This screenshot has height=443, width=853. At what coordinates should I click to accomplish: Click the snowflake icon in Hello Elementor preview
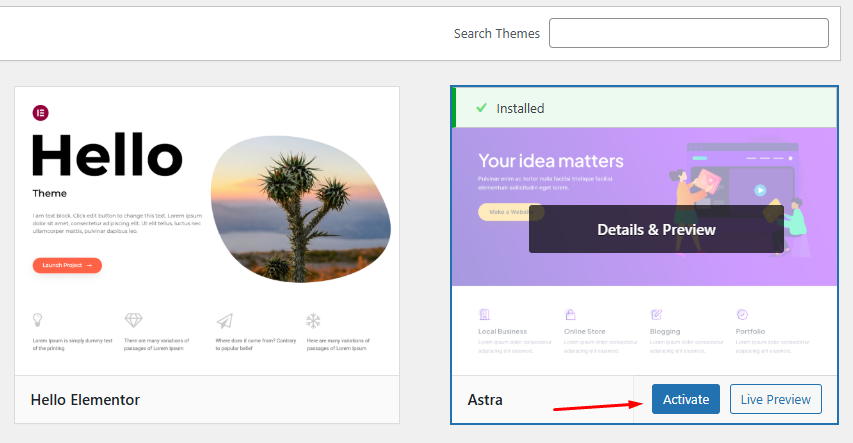point(313,320)
